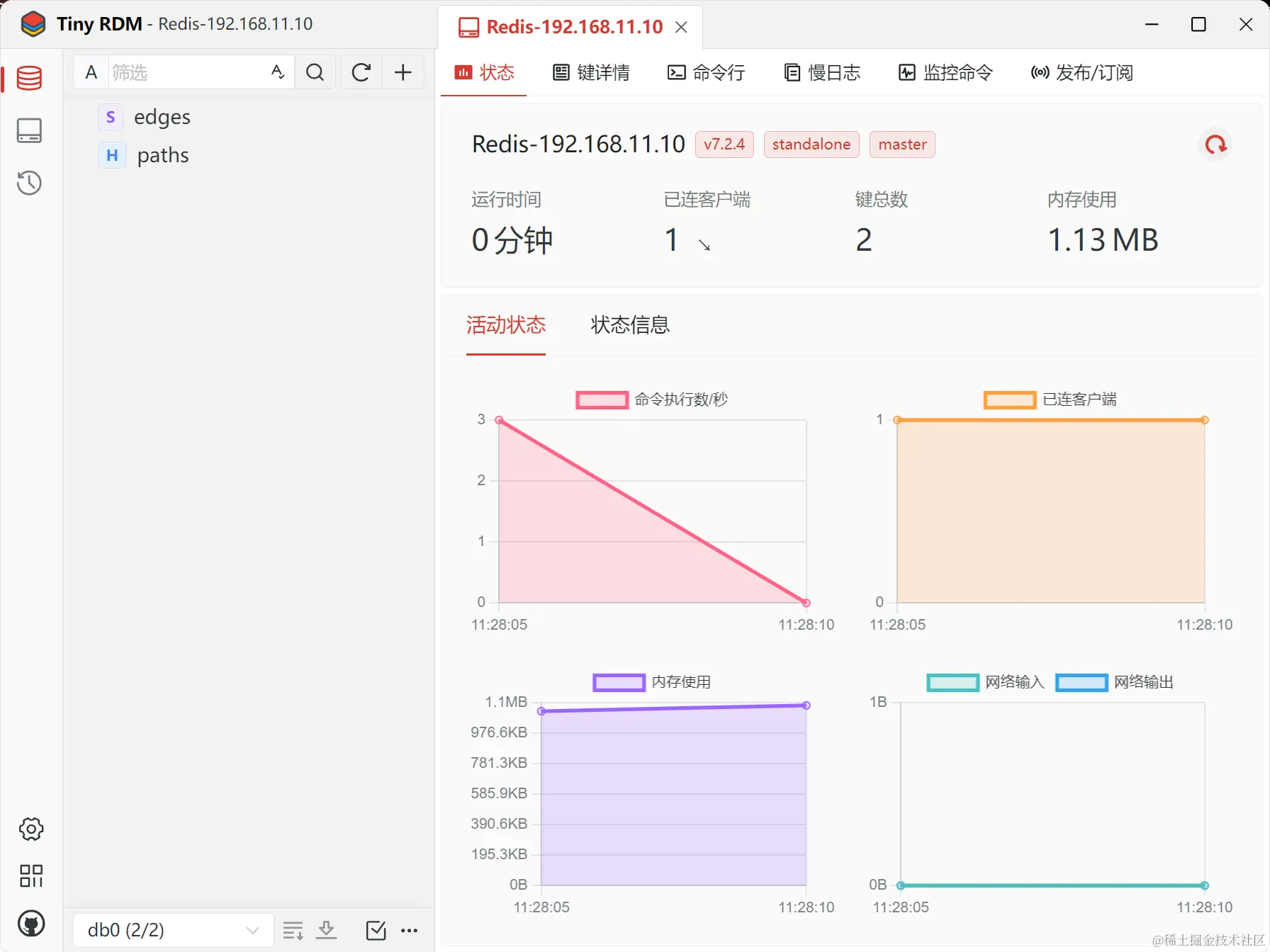Click the 0 分钟 uptime value
Image resolution: width=1270 pixels, height=952 pixels.
coord(512,240)
